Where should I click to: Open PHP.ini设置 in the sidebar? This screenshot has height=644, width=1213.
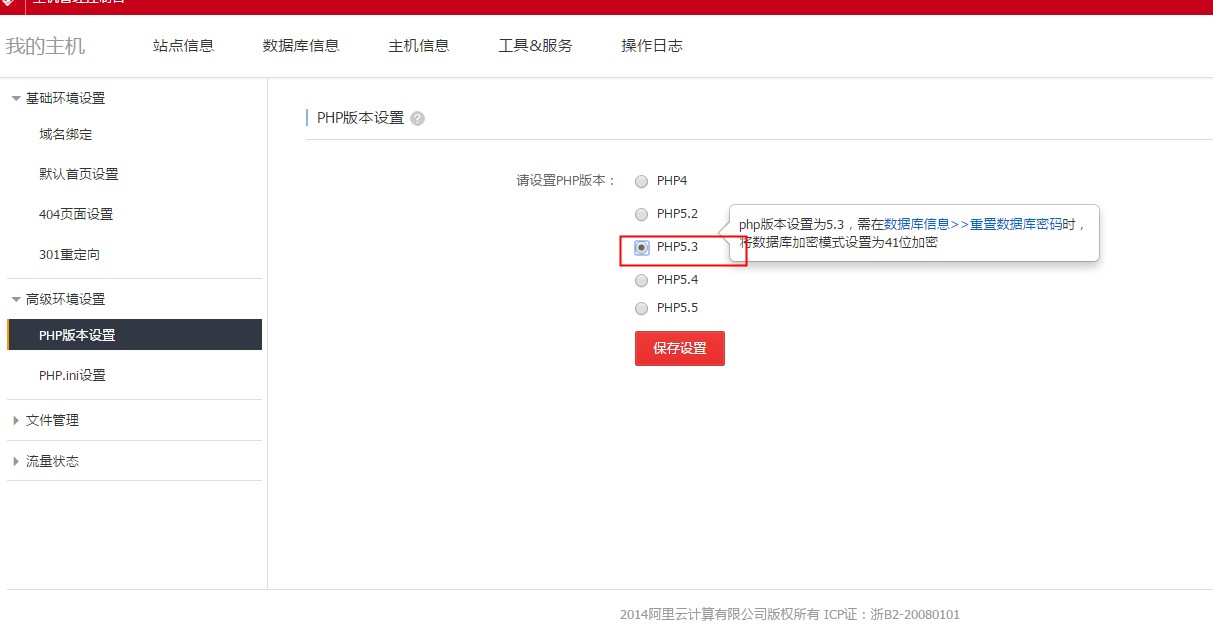coord(72,375)
